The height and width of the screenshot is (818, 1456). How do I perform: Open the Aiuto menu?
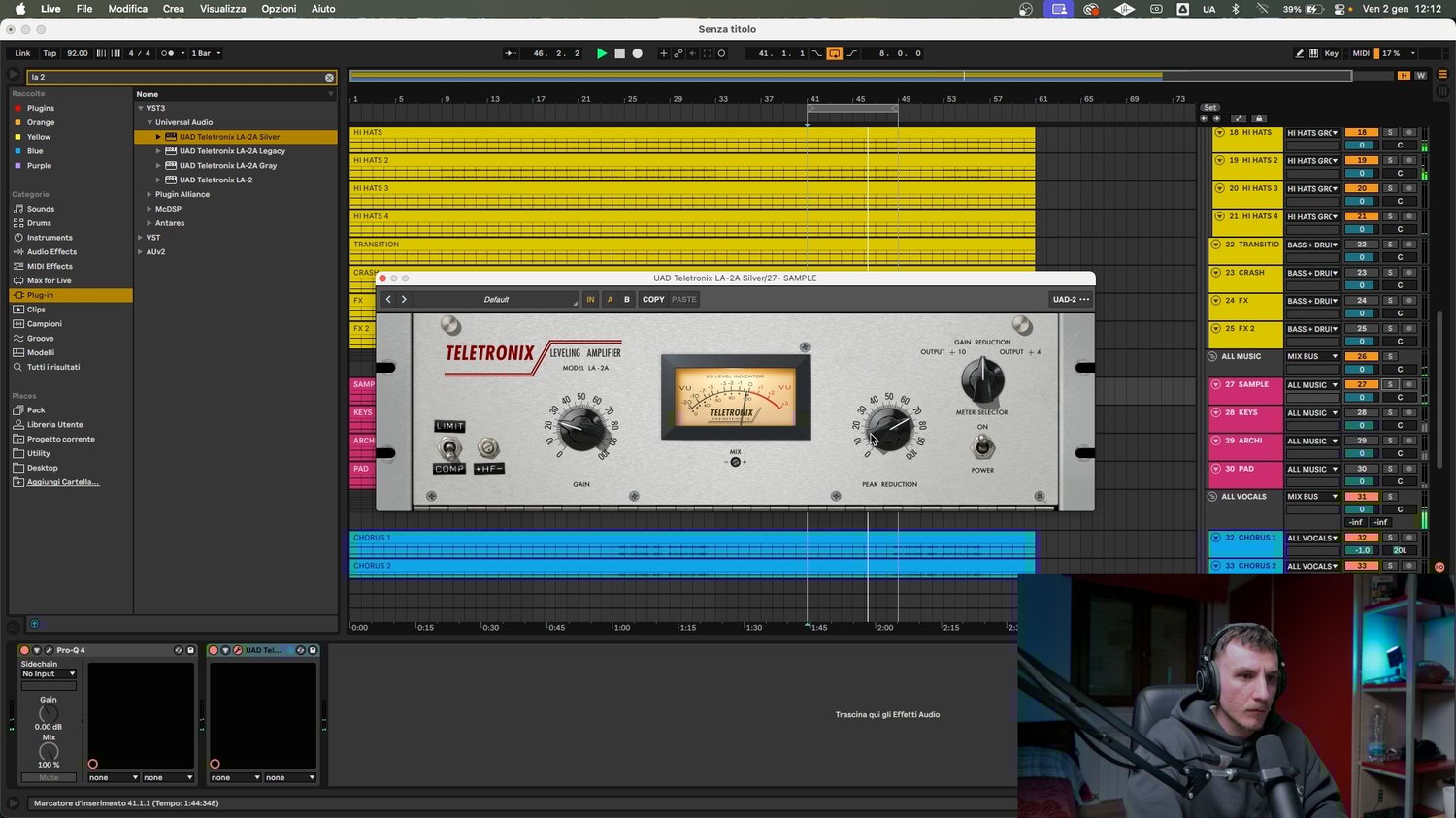click(323, 9)
